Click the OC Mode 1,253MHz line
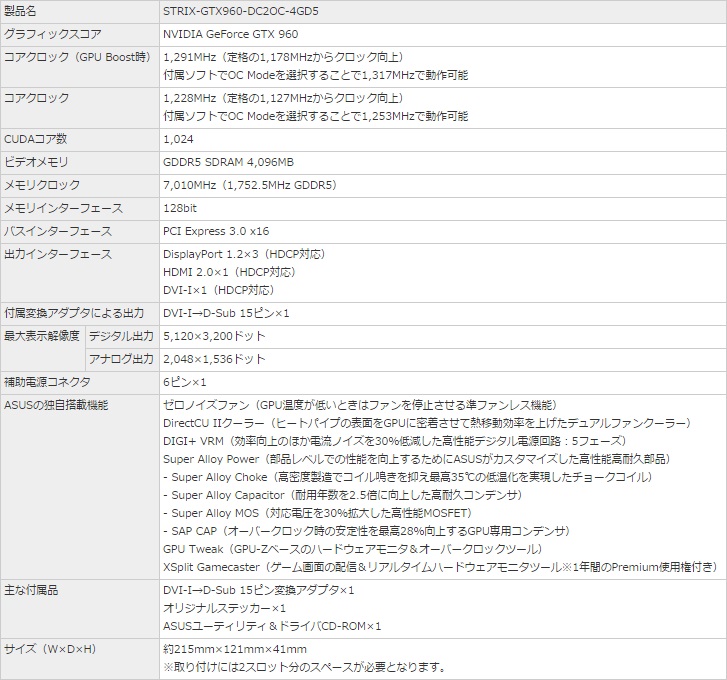Viewport: 727px width, 680px height. tap(315, 116)
